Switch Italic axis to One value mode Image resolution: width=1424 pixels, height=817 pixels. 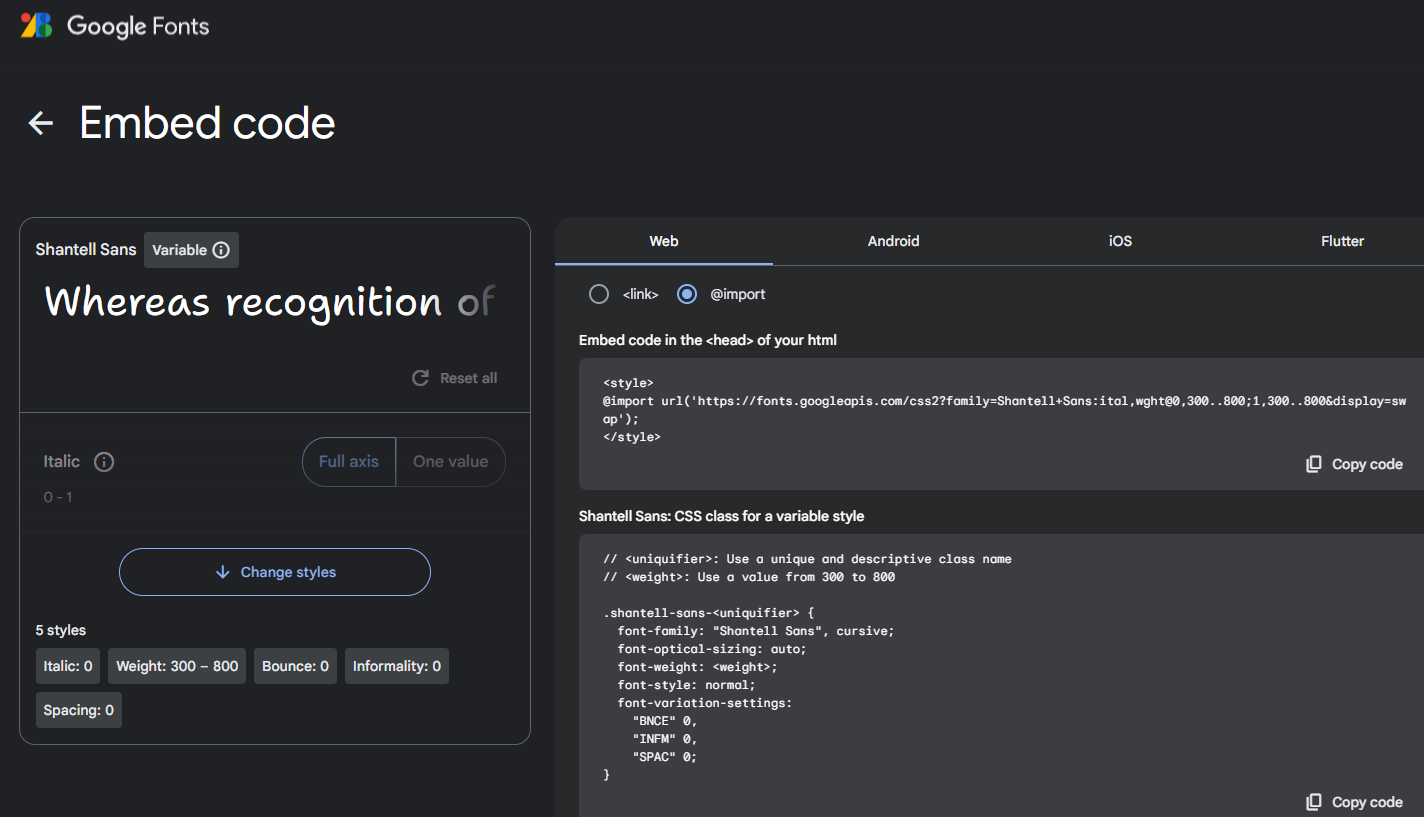(x=451, y=461)
